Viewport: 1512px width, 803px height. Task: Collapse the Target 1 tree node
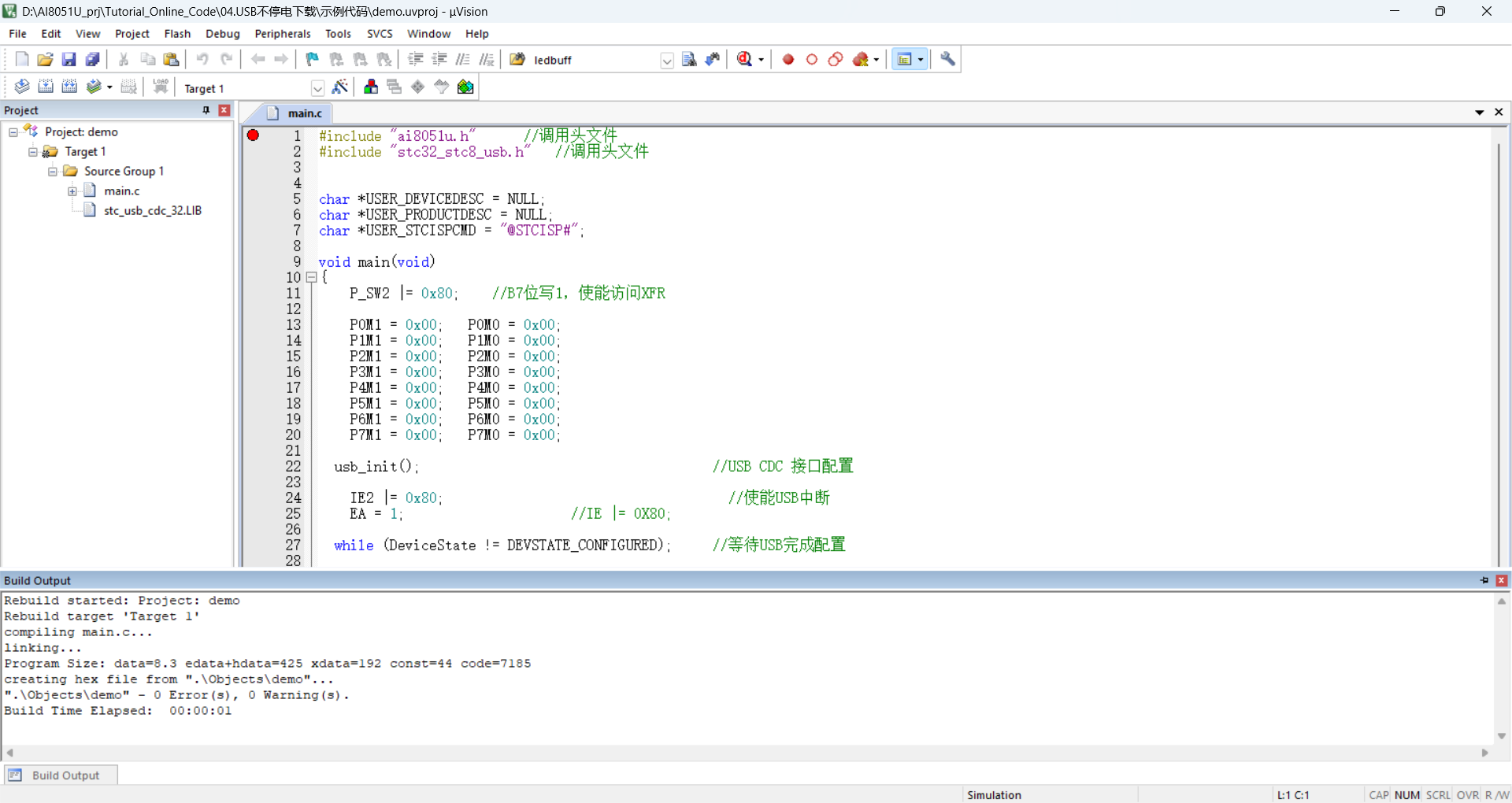point(33,152)
